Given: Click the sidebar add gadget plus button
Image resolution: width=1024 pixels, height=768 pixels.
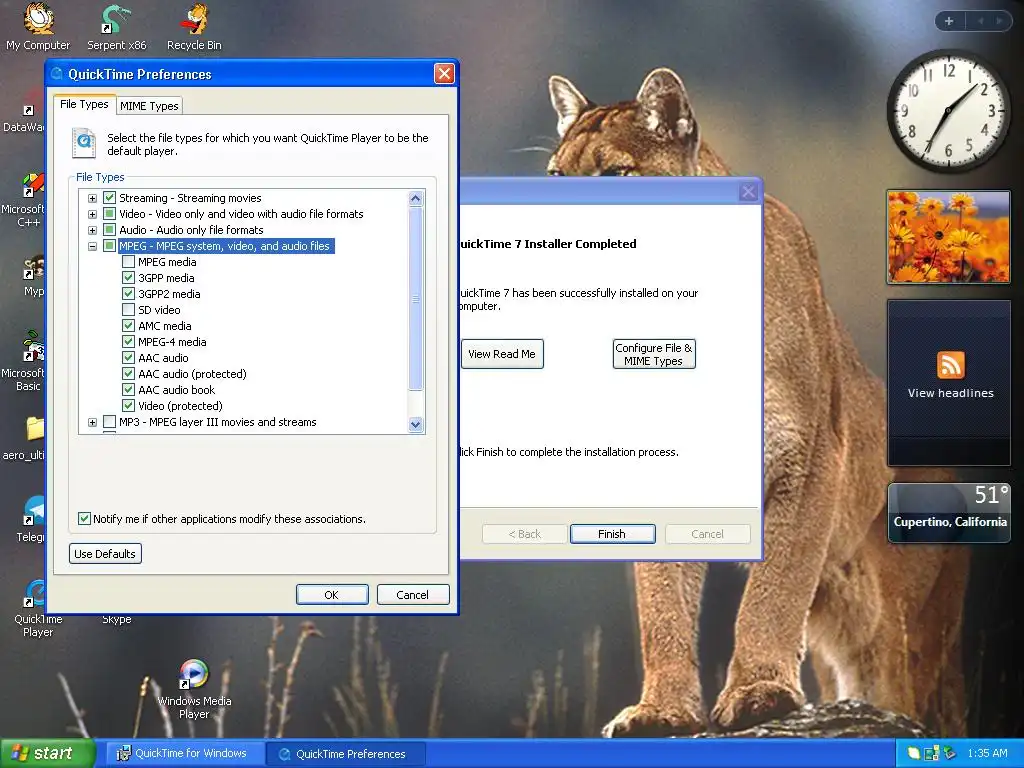Looking at the screenshot, I should coord(949,21).
